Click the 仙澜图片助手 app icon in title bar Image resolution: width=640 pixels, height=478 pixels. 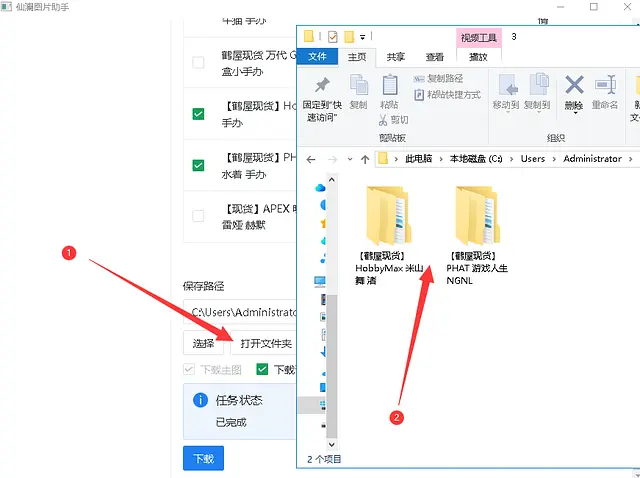pyautogui.click(x=7, y=6)
